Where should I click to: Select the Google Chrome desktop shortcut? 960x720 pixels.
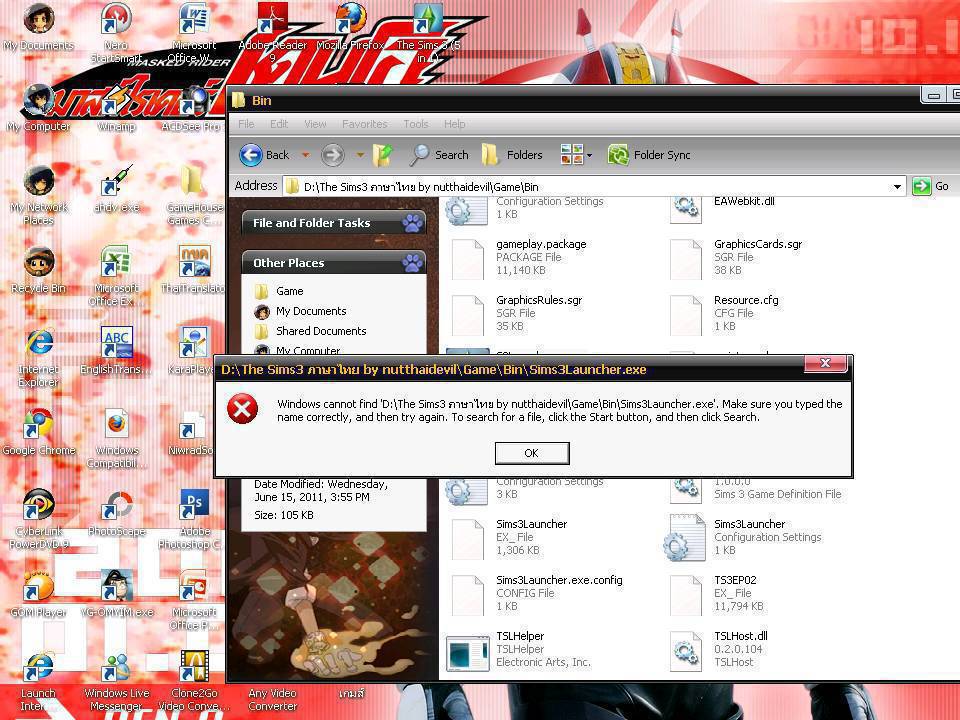tap(39, 432)
